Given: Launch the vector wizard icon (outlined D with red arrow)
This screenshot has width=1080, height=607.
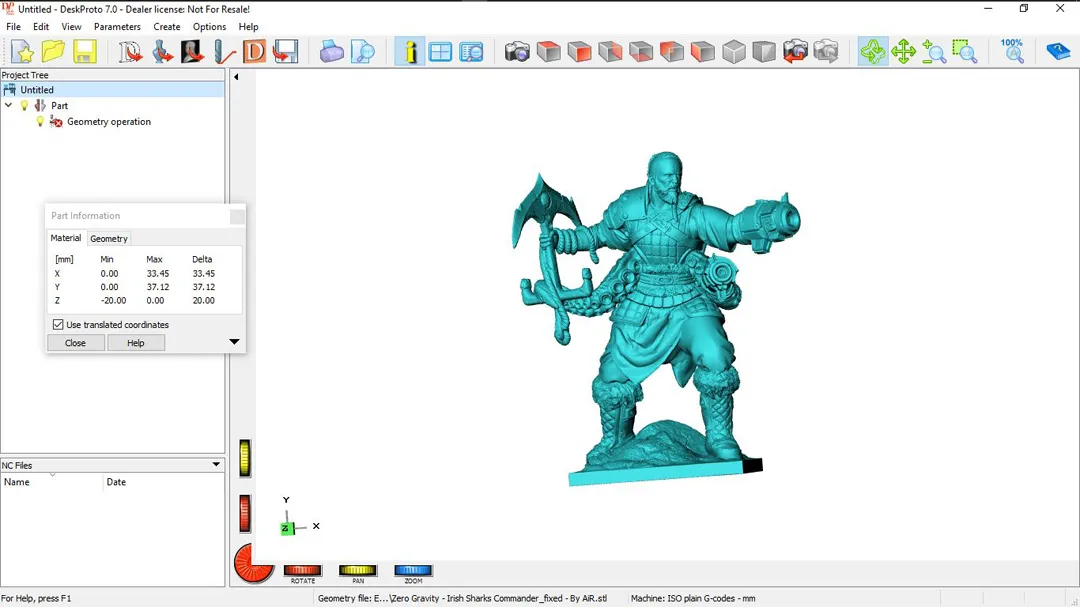Looking at the screenshot, I should pos(129,52).
